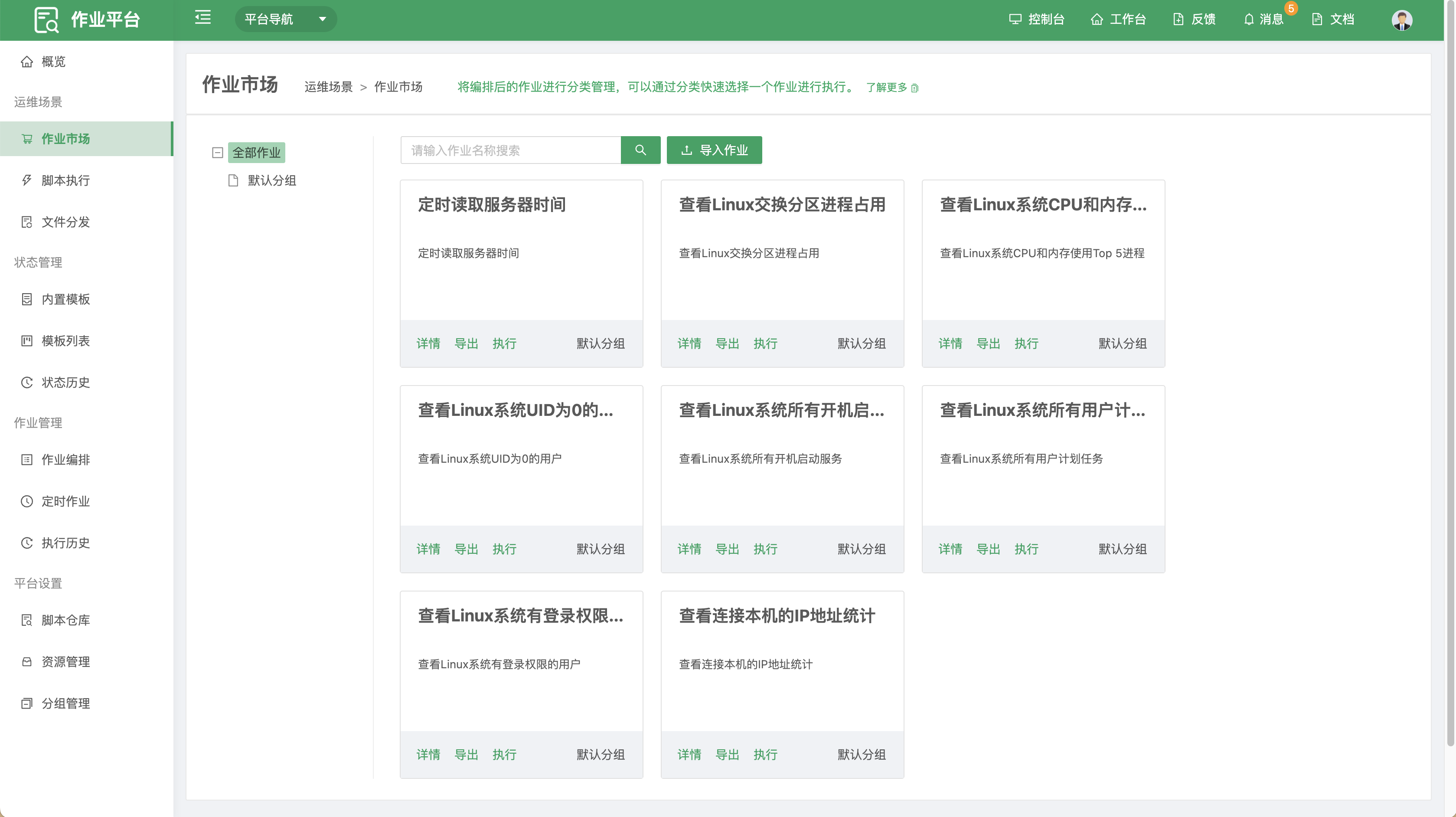Image resolution: width=1456 pixels, height=817 pixels.
Task: Click the 执行历史 sidebar icon
Action: (26, 543)
